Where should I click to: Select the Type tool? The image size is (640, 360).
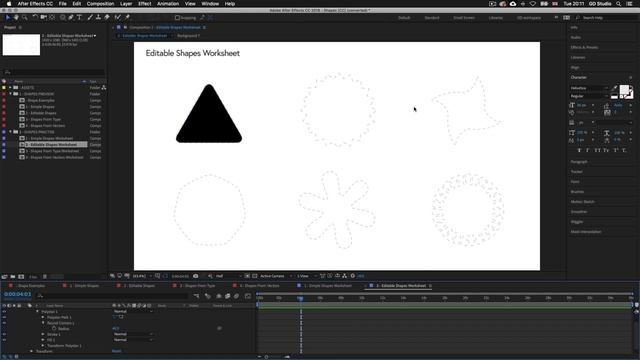tap(80, 18)
